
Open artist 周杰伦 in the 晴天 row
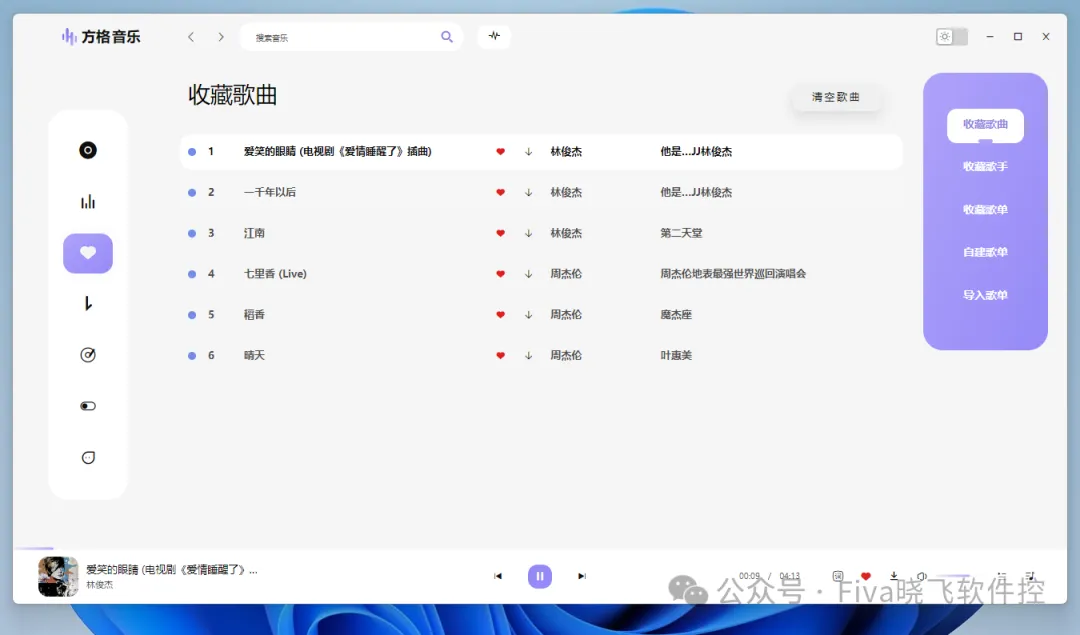566,355
